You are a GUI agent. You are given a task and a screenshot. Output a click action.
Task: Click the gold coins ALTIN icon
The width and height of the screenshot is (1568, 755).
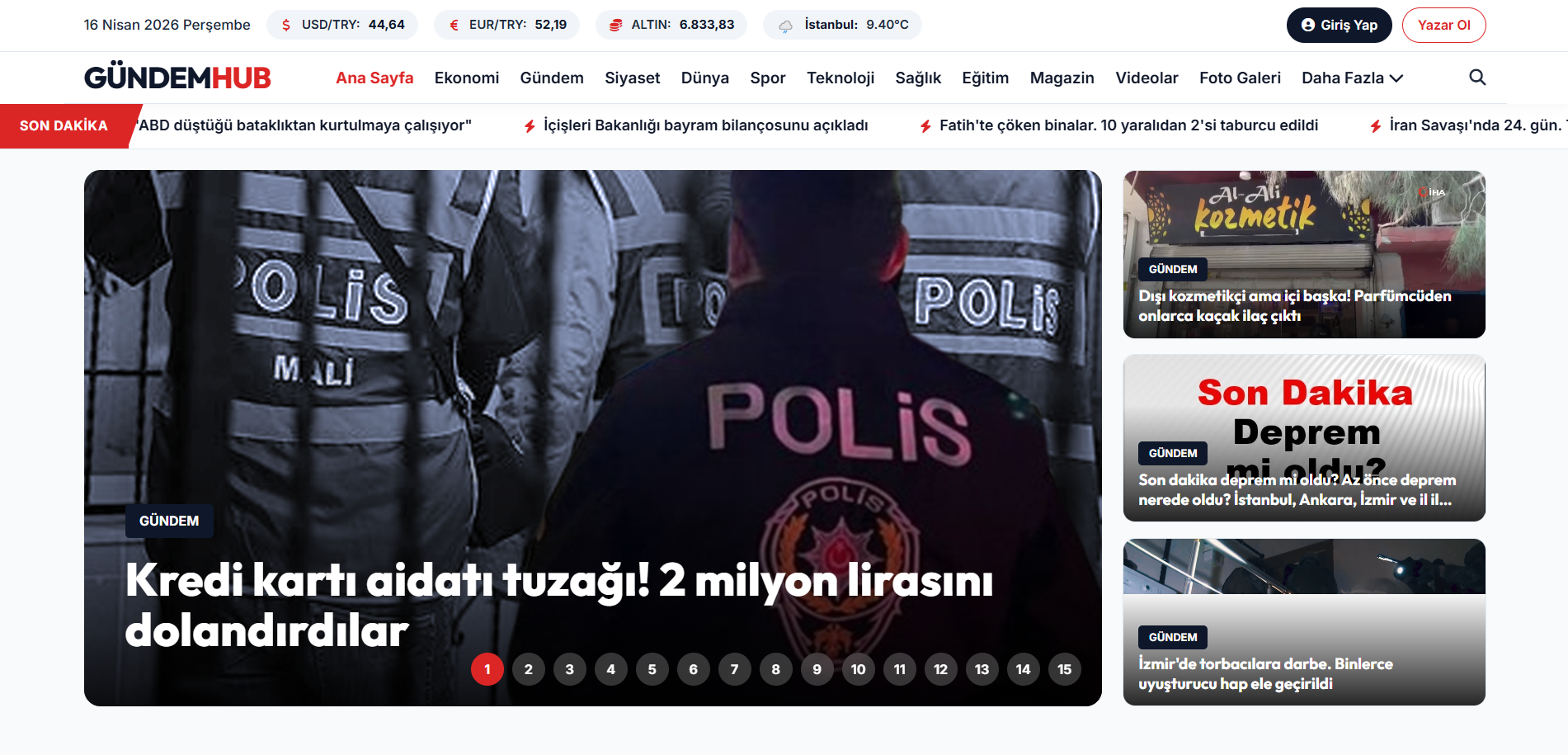(x=615, y=25)
